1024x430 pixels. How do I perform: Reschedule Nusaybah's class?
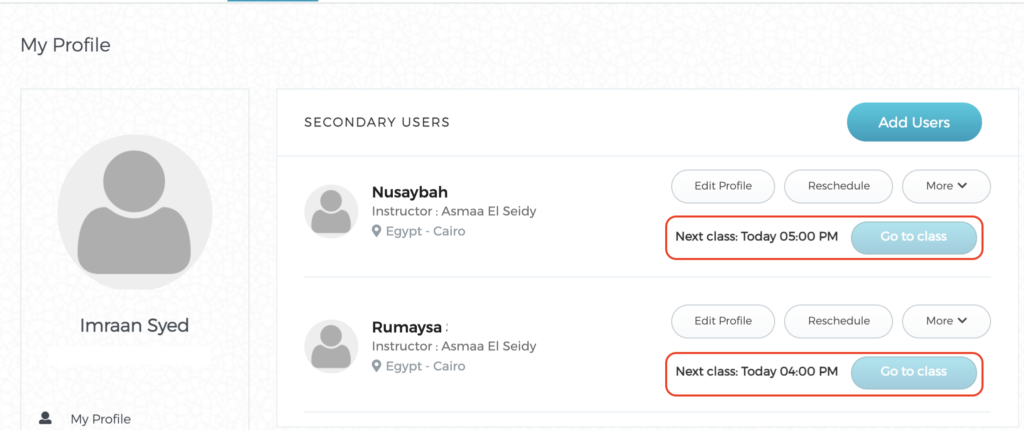(839, 186)
